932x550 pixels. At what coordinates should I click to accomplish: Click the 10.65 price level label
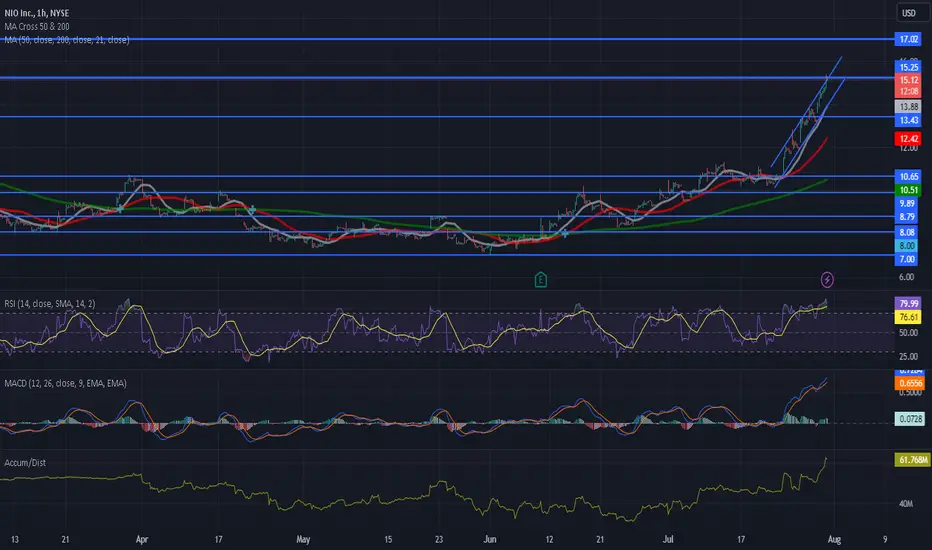point(909,177)
